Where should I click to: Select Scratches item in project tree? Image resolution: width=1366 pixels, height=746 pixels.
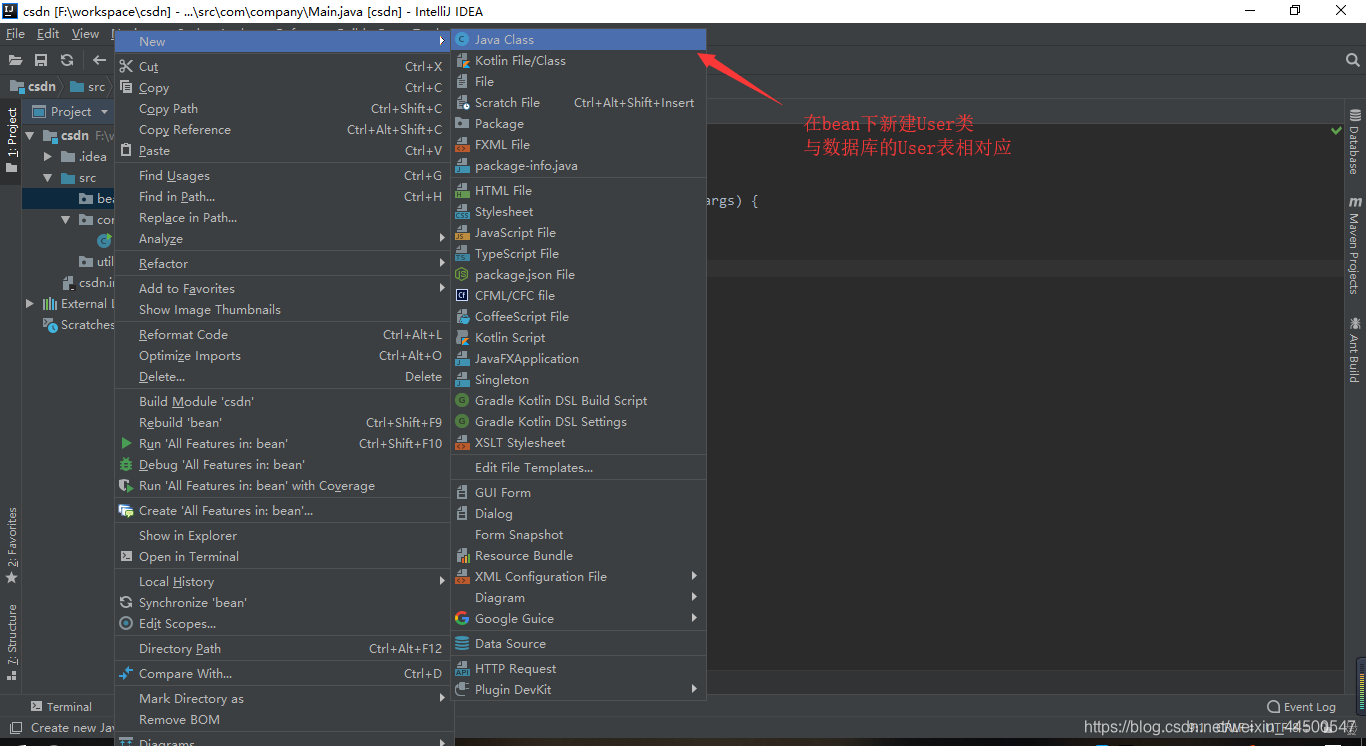click(x=79, y=324)
